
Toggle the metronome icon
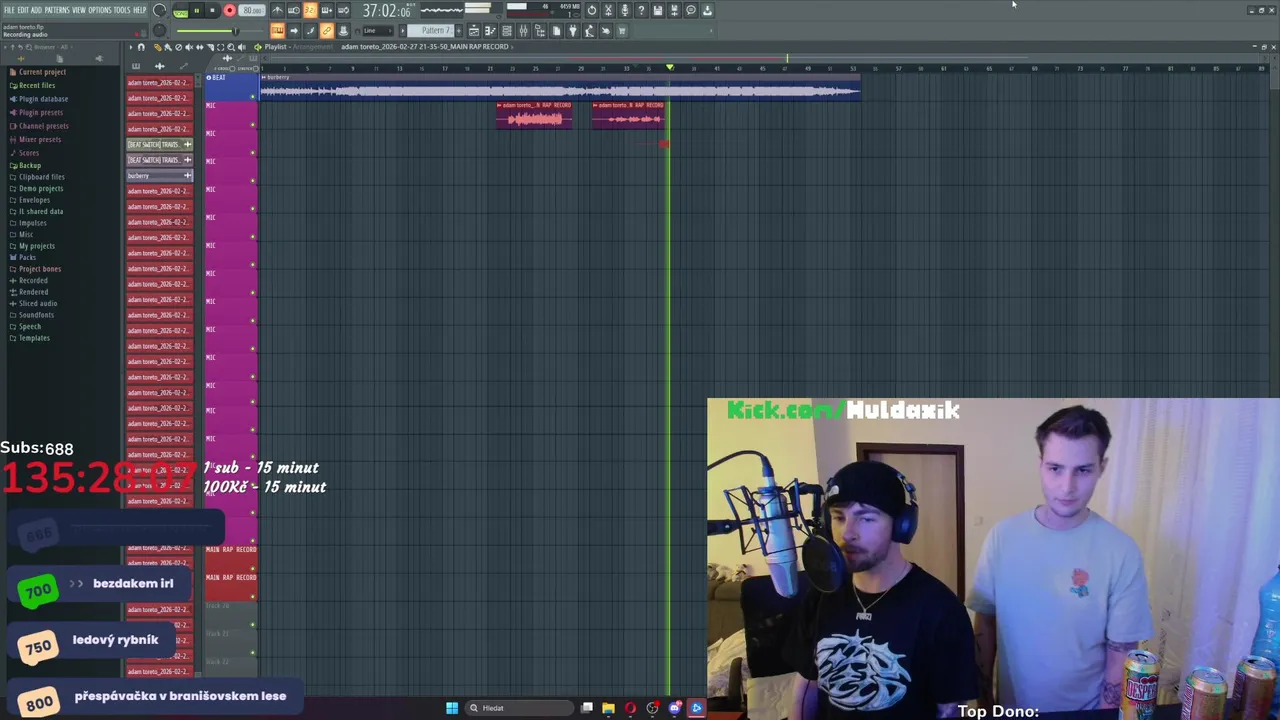coord(277,10)
